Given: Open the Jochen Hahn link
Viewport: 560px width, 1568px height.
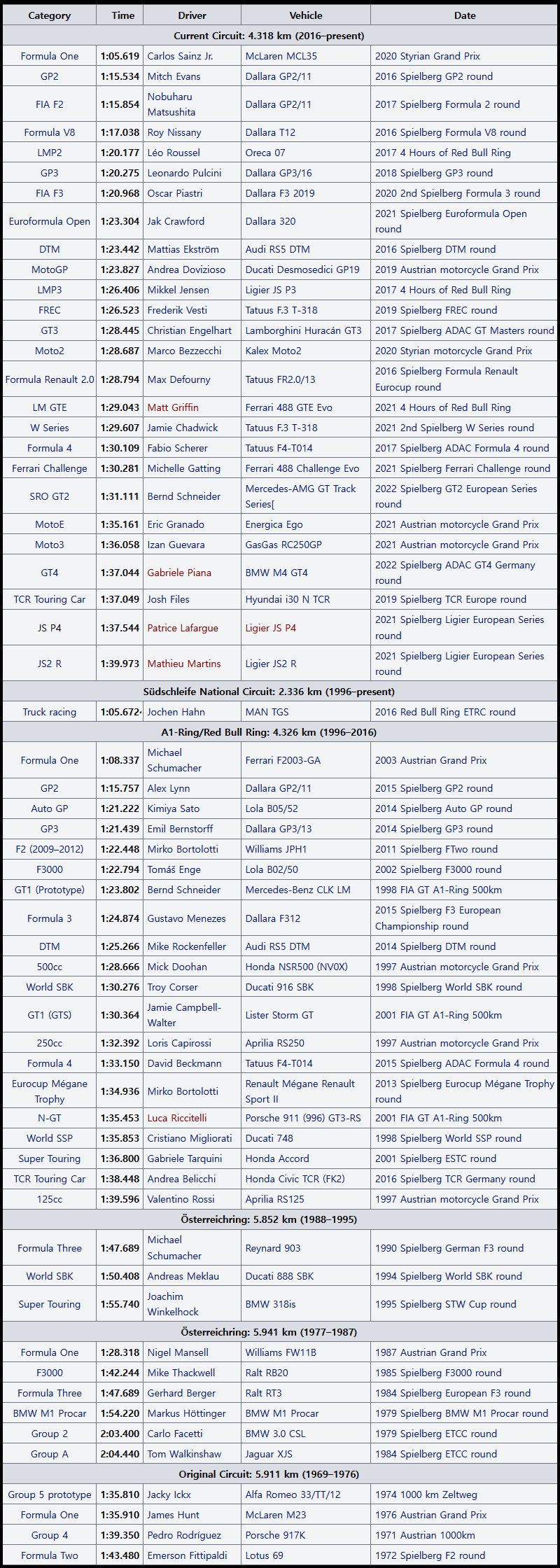Looking at the screenshot, I should [x=176, y=712].
